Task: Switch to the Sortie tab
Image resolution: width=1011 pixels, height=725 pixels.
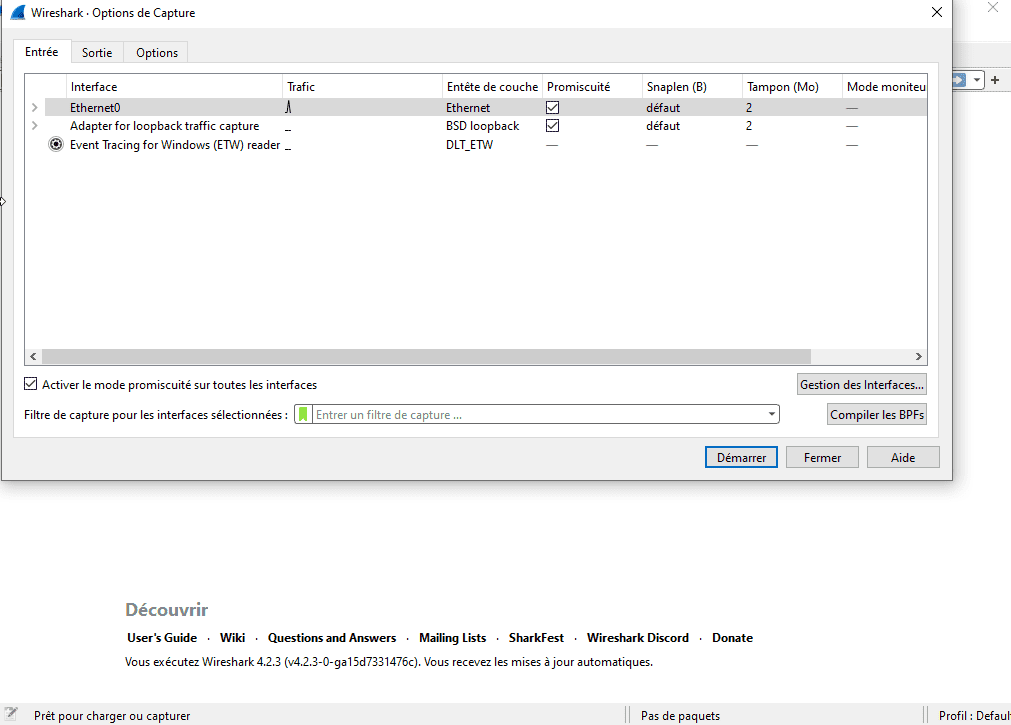Action: [x=97, y=53]
